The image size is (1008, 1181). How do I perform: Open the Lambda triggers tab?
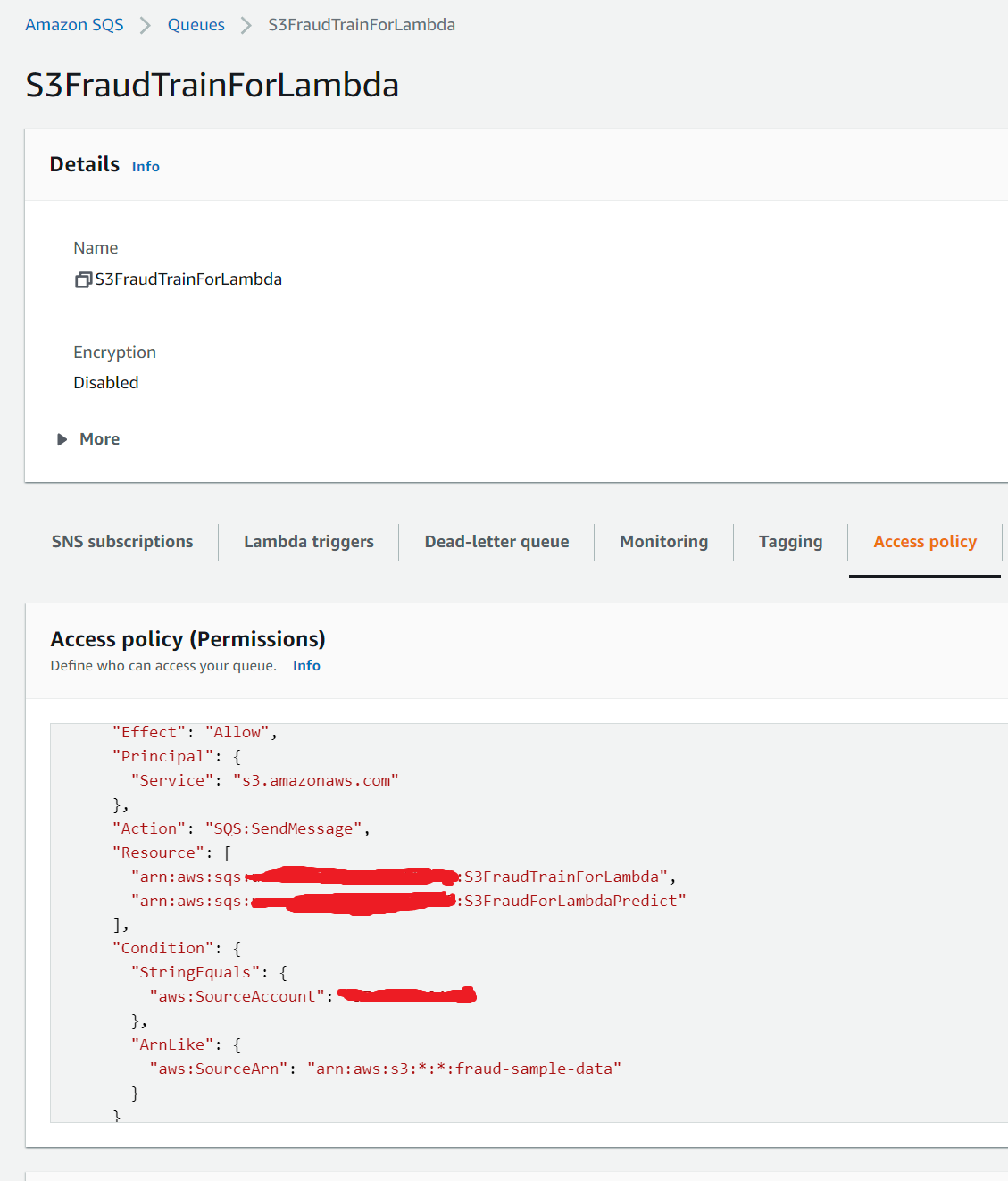[x=308, y=542]
